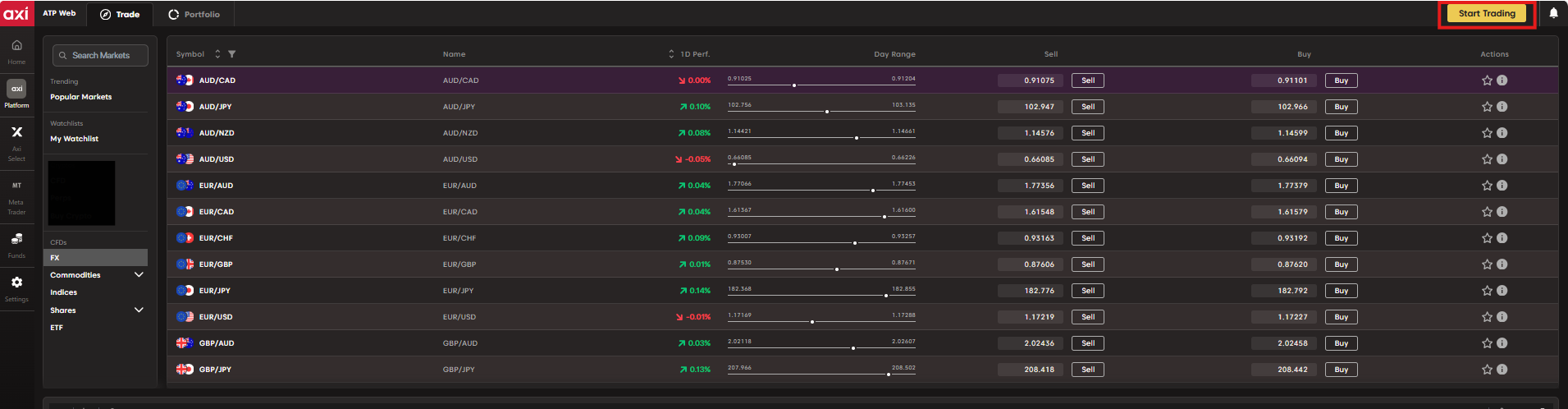
Task: Show info for EUR/USD
Action: (x=1502, y=317)
